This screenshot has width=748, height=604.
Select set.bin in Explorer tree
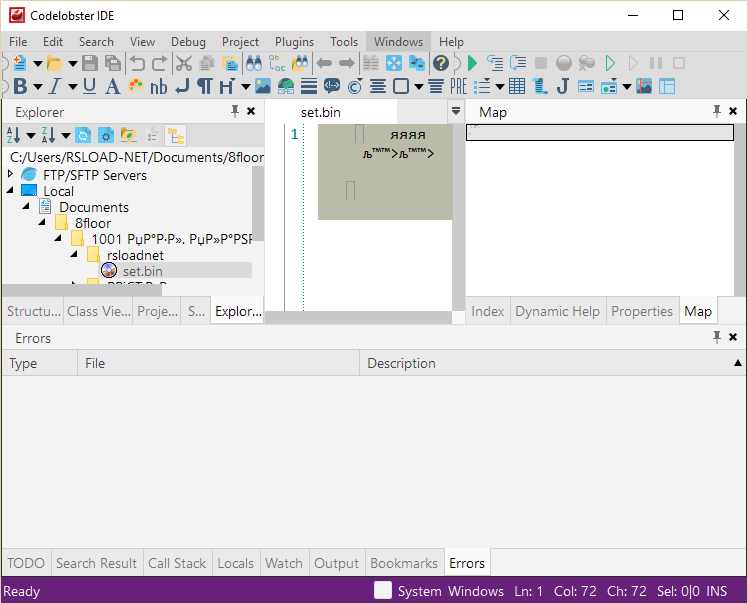pyautogui.click(x=143, y=271)
